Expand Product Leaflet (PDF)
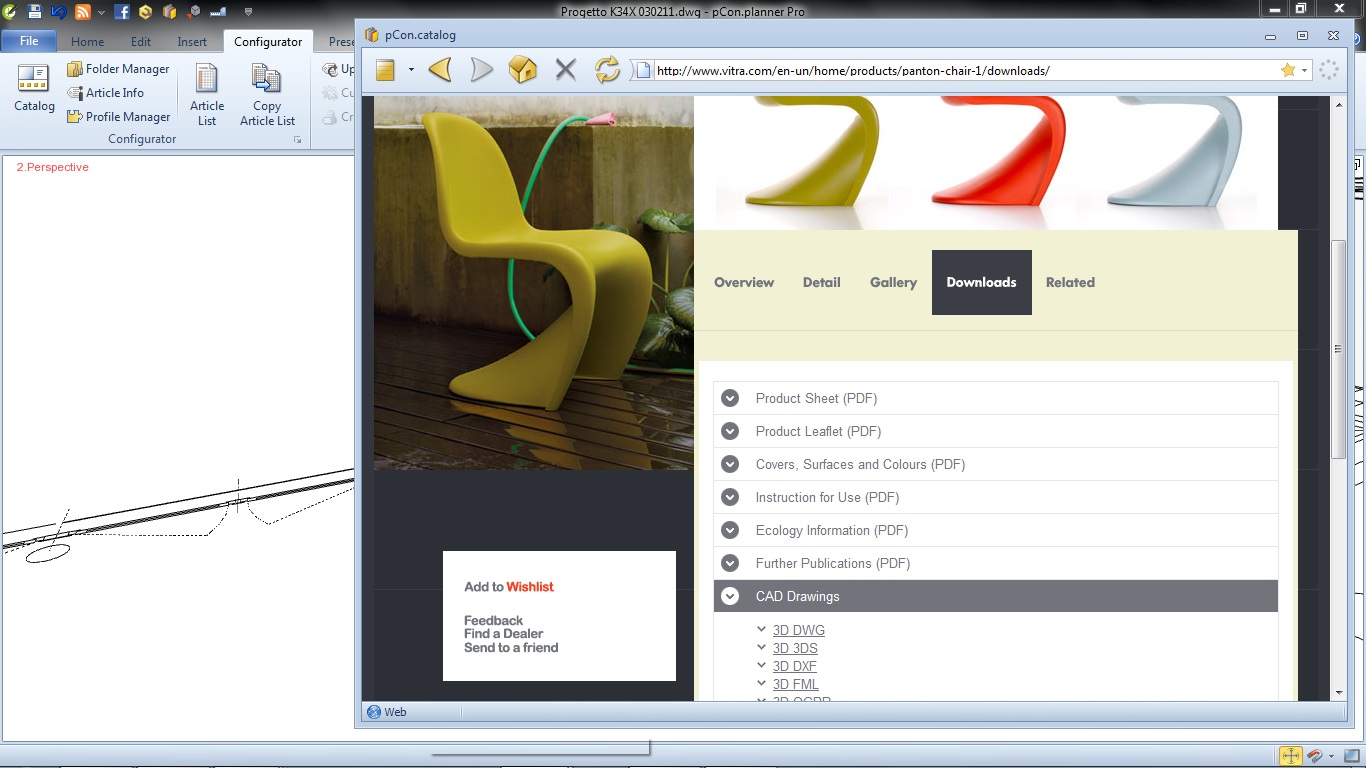Image resolution: width=1366 pixels, height=768 pixels. click(996, 431)
